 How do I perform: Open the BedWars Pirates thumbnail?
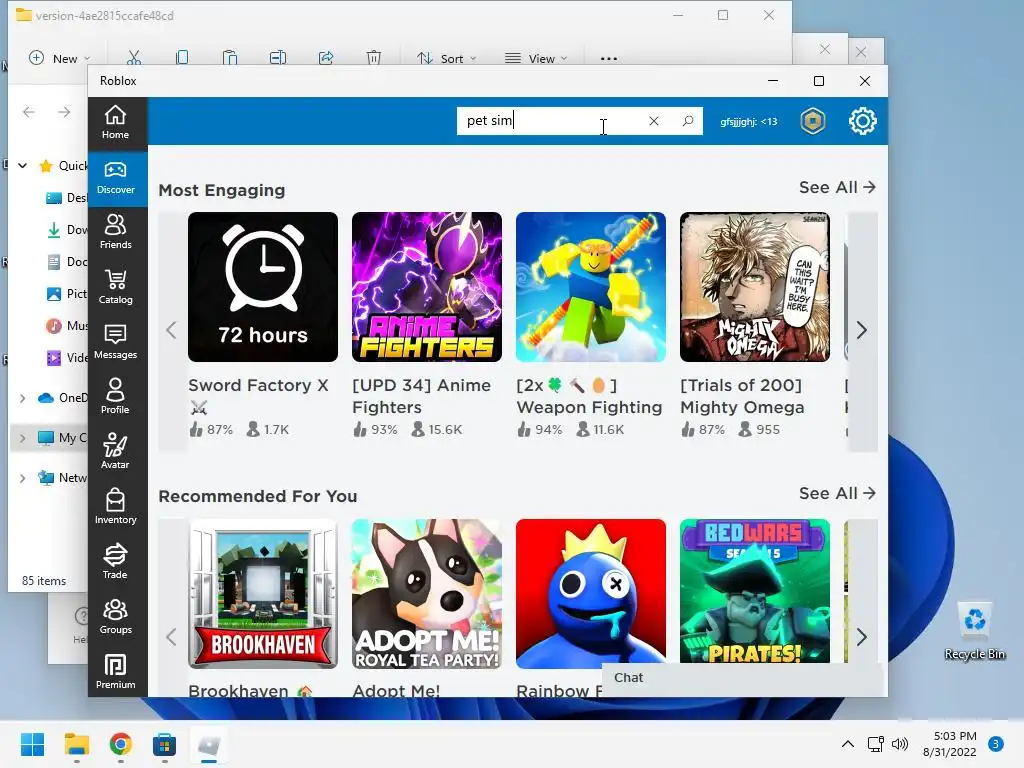755,591
